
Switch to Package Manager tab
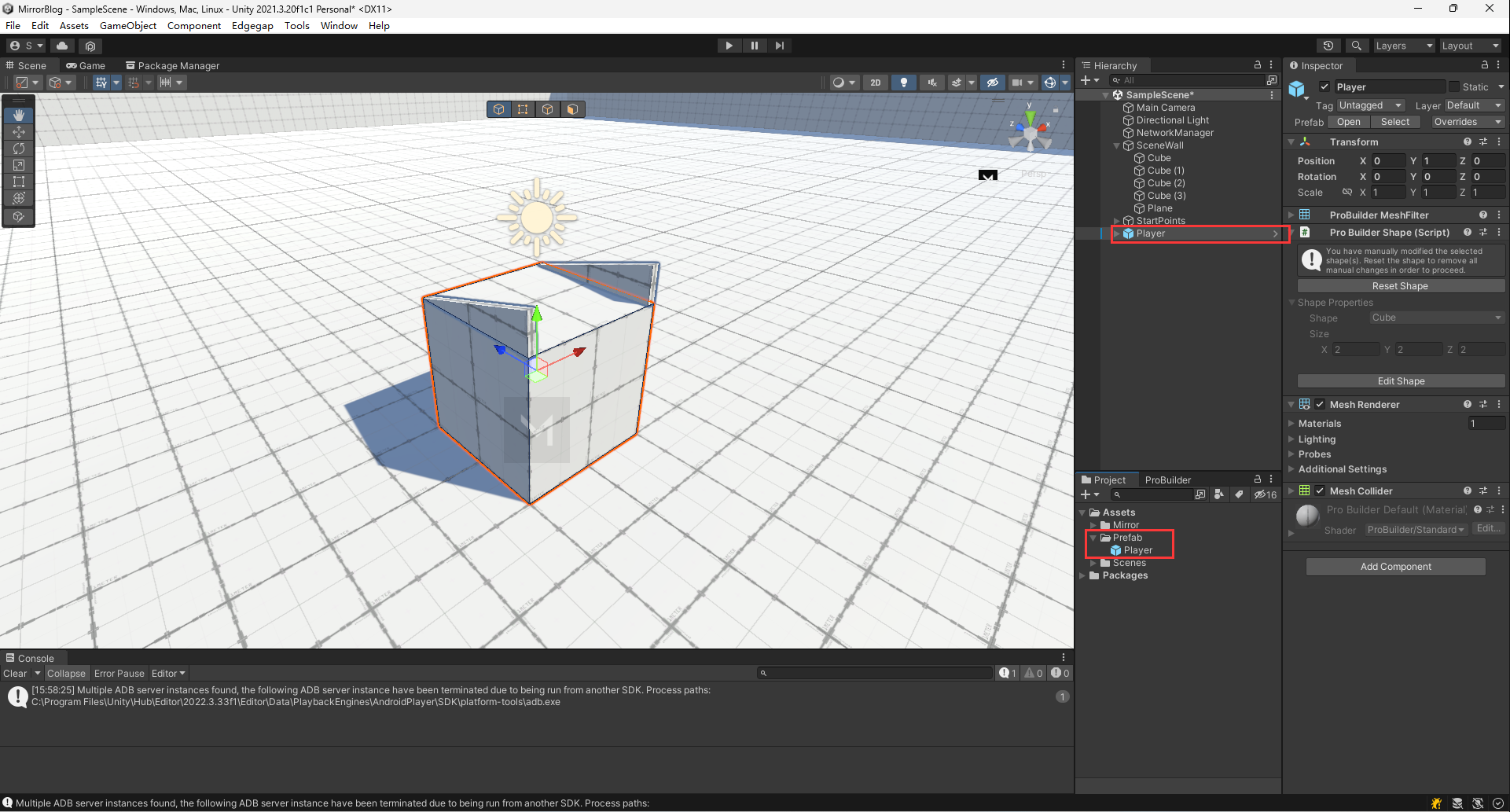[x=173, y=65]
